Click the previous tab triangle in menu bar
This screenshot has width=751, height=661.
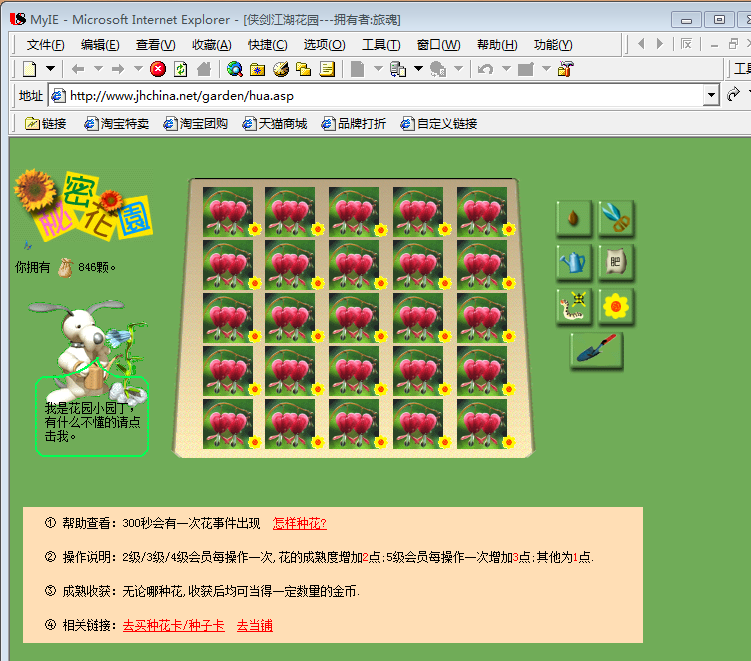click(641, 44)
